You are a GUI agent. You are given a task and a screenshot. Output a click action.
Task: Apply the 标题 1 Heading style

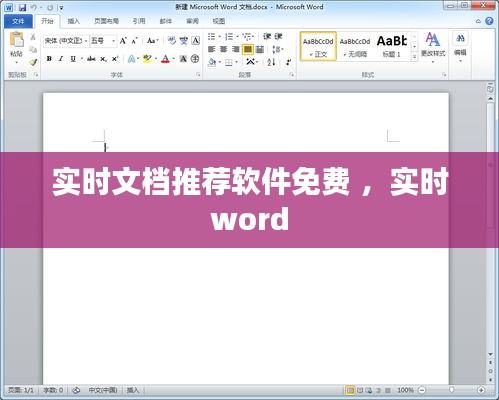click(x=392, y=46)
